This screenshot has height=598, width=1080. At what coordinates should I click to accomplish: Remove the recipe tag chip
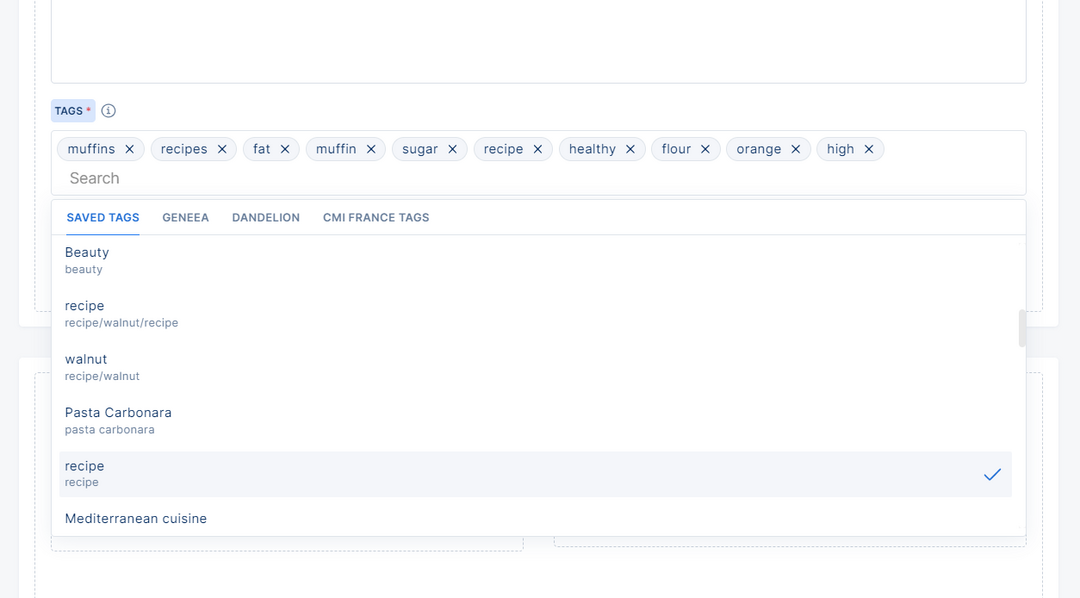[x=538, y=149]
